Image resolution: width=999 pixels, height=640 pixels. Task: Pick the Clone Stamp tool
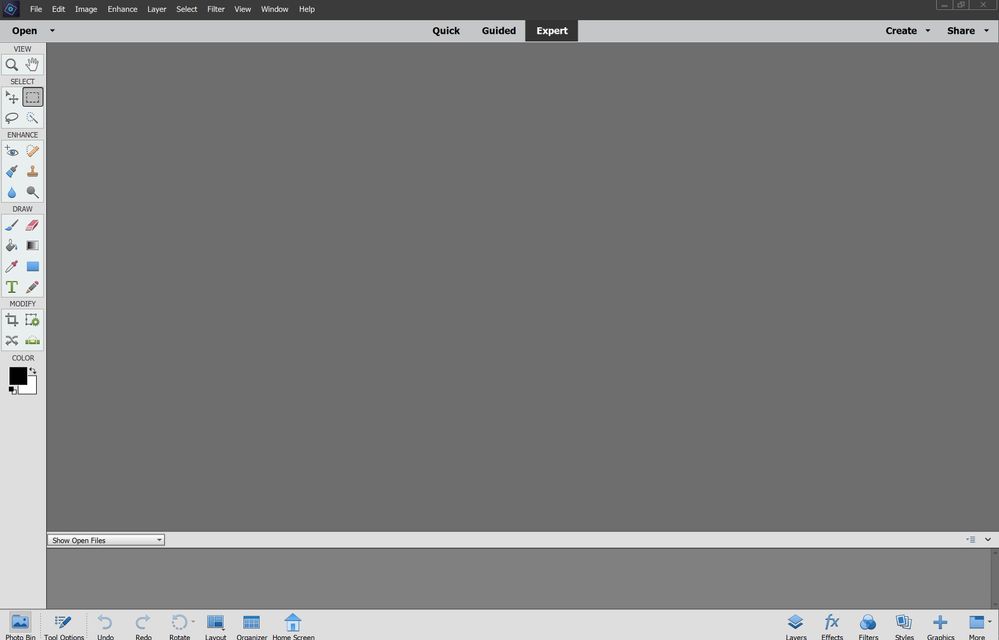tap(32, 171)
